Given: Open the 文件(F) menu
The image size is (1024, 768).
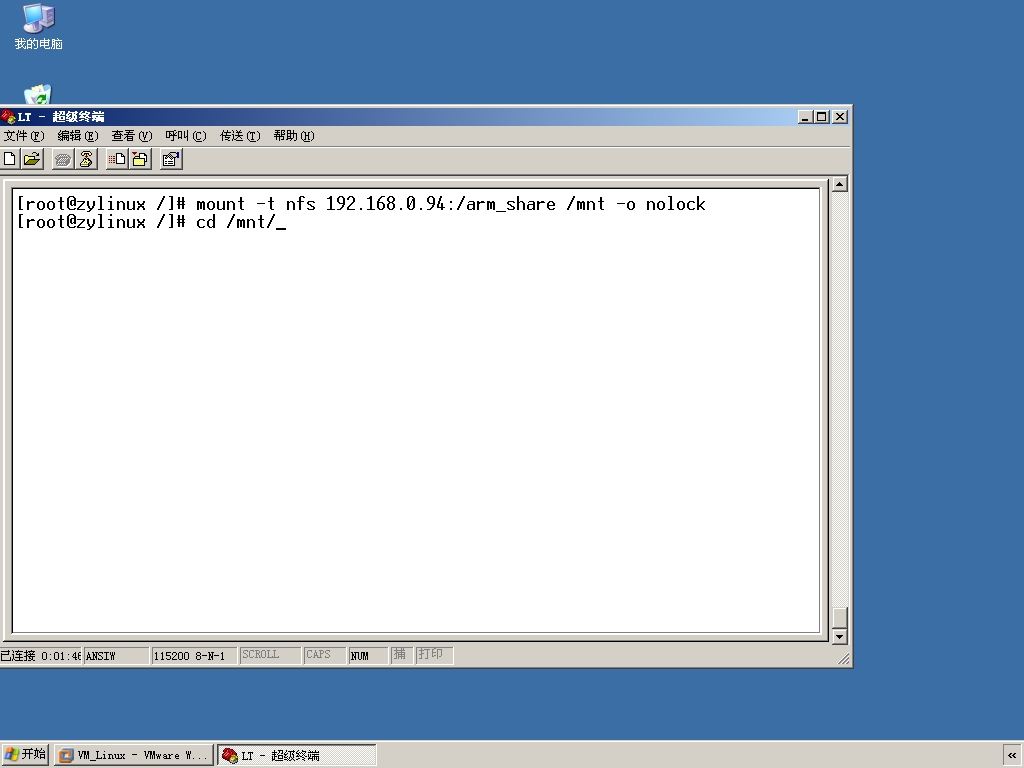Looking at the screenshot, I should 24,136.
